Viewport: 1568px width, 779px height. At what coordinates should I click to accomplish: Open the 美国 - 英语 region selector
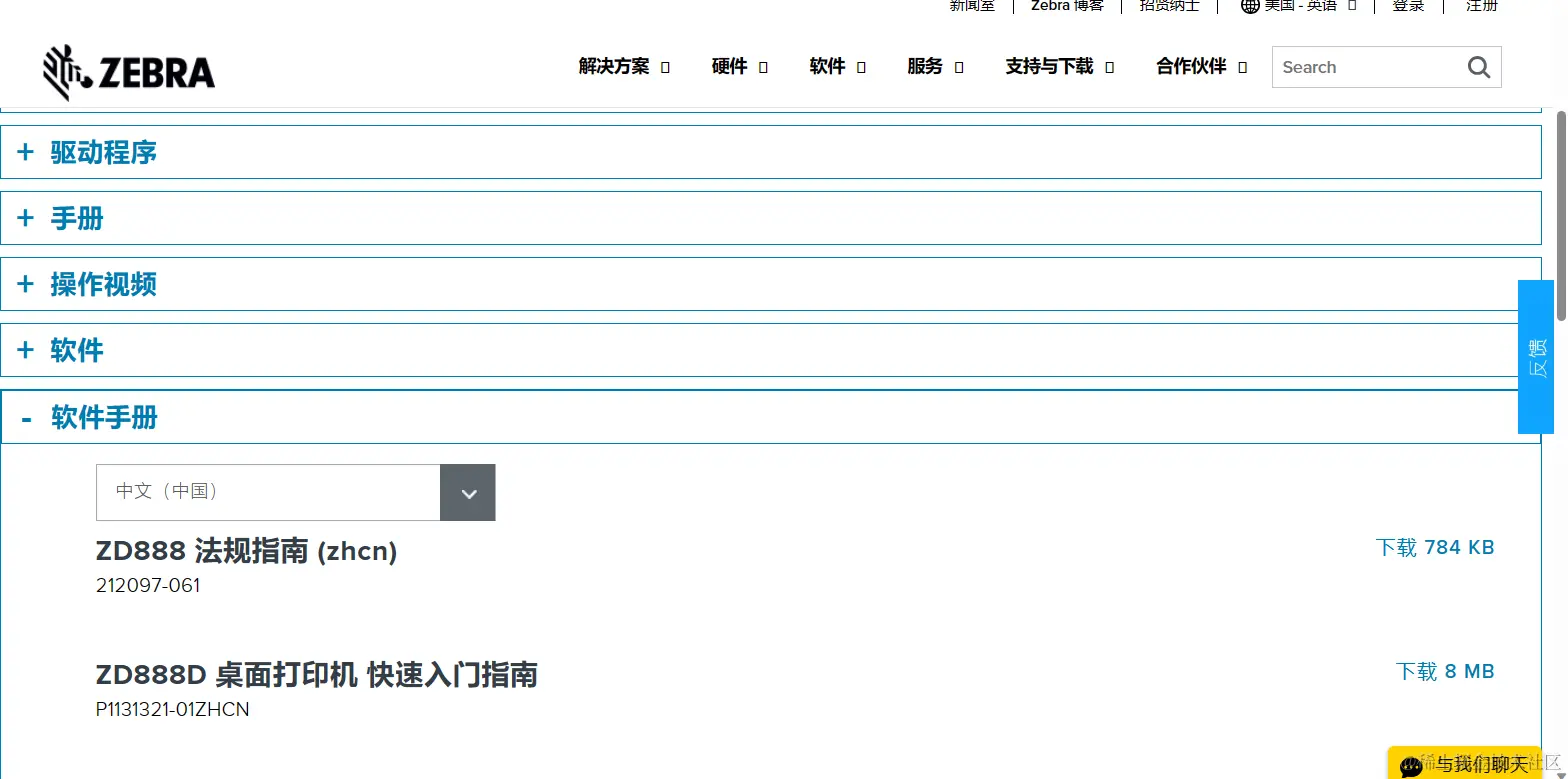(x=1299, y=6)
